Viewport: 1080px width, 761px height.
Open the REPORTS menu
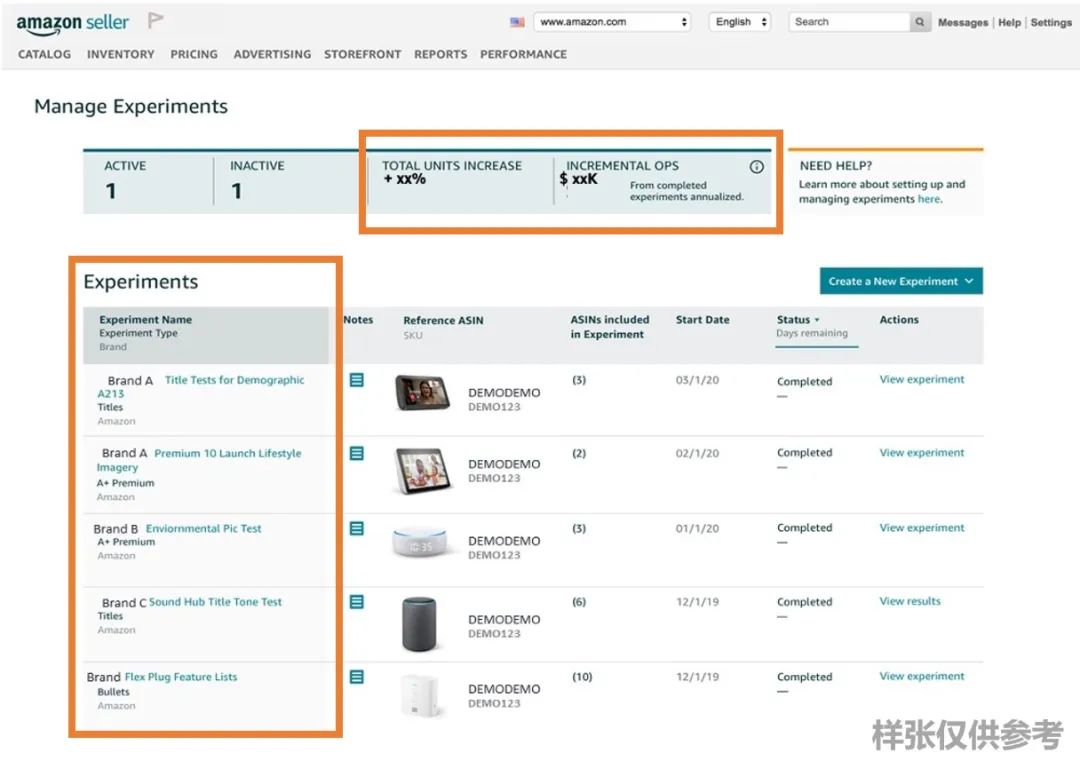point(440,55)
